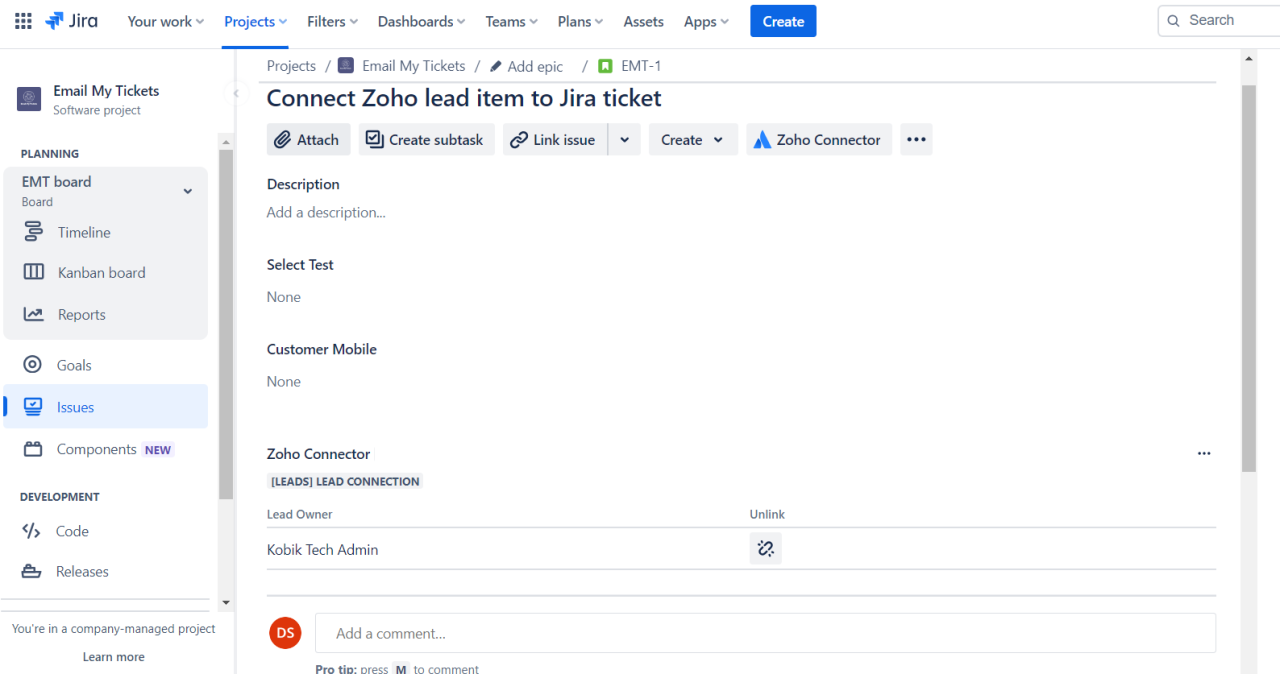Open the Attach file tool
1280x674 pixels.
(x=308, y=139)
